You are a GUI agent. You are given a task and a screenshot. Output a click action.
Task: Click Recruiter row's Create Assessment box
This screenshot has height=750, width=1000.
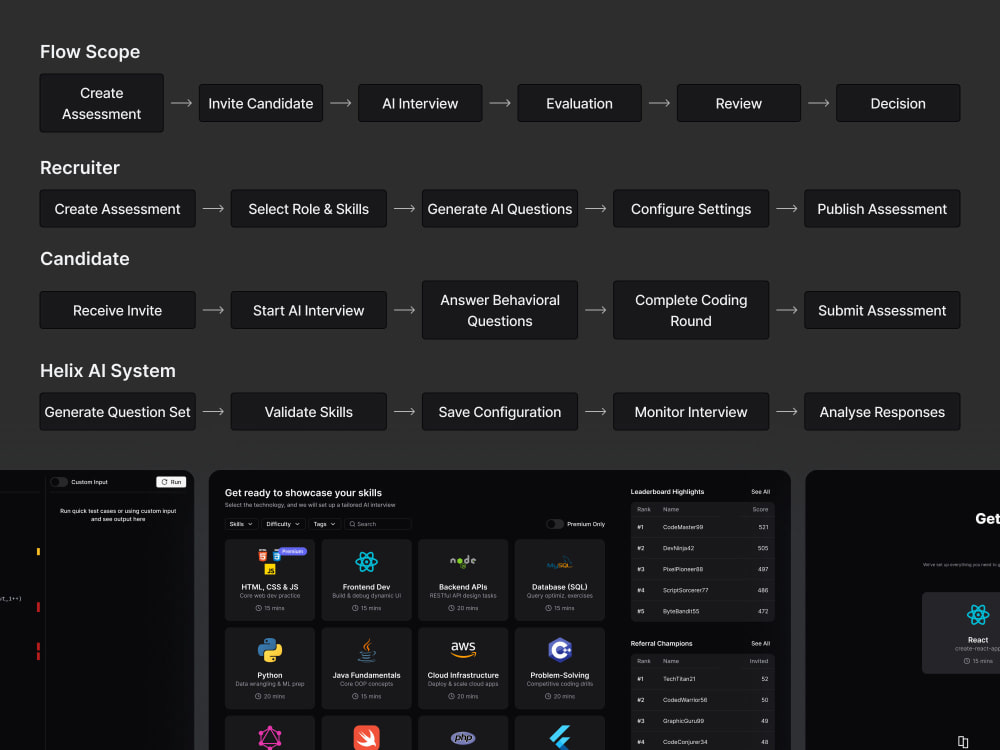[117, 209]
